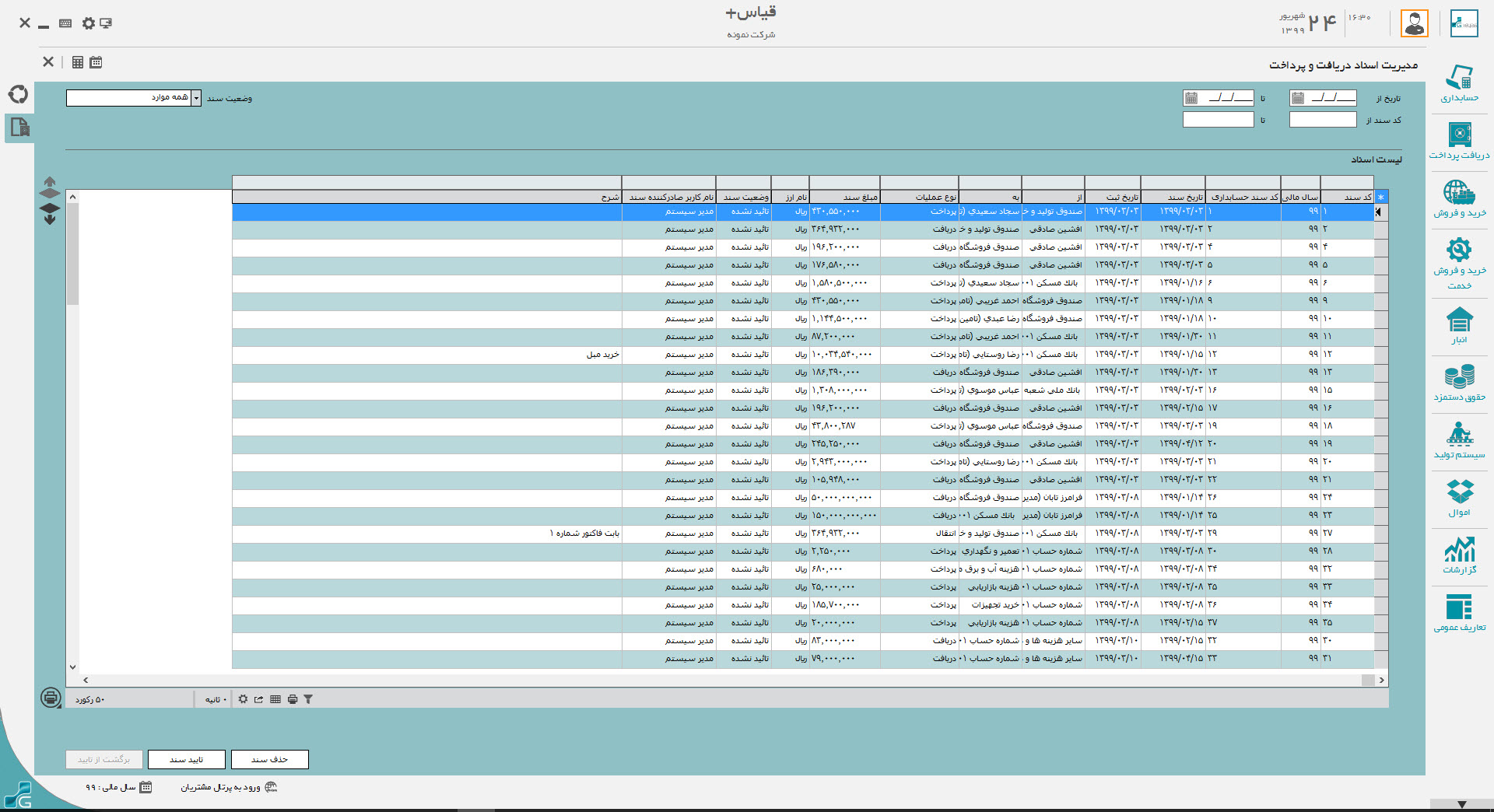1494x812 pixels.
Task: Click the cell خرید تجهیزات
Action: tap(991, 605)
